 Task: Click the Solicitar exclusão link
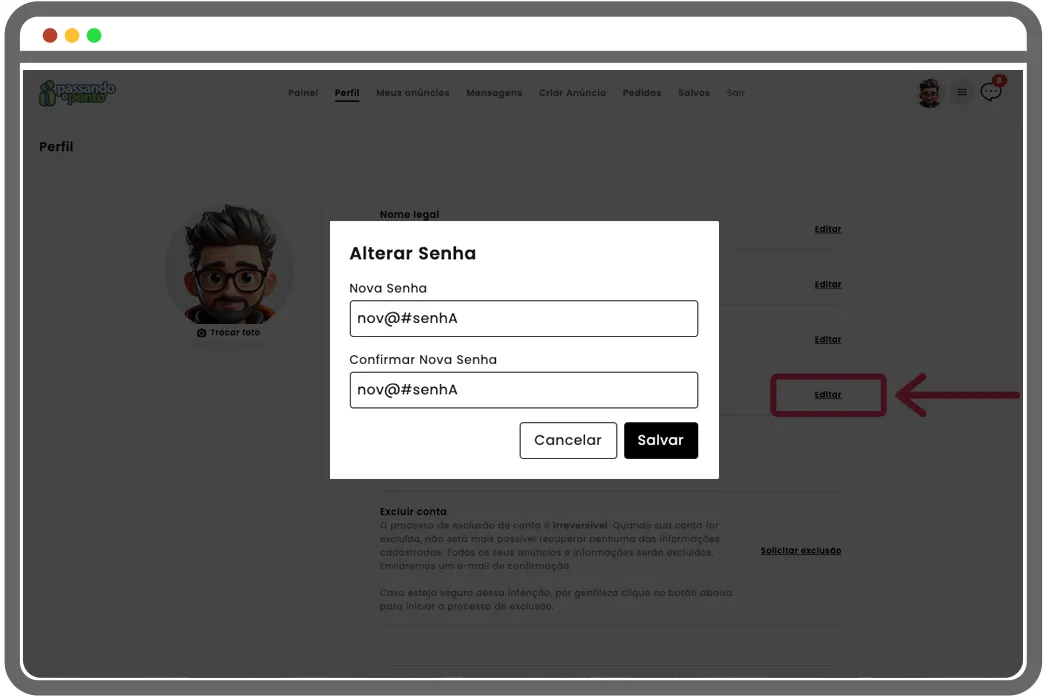[800, 551]
